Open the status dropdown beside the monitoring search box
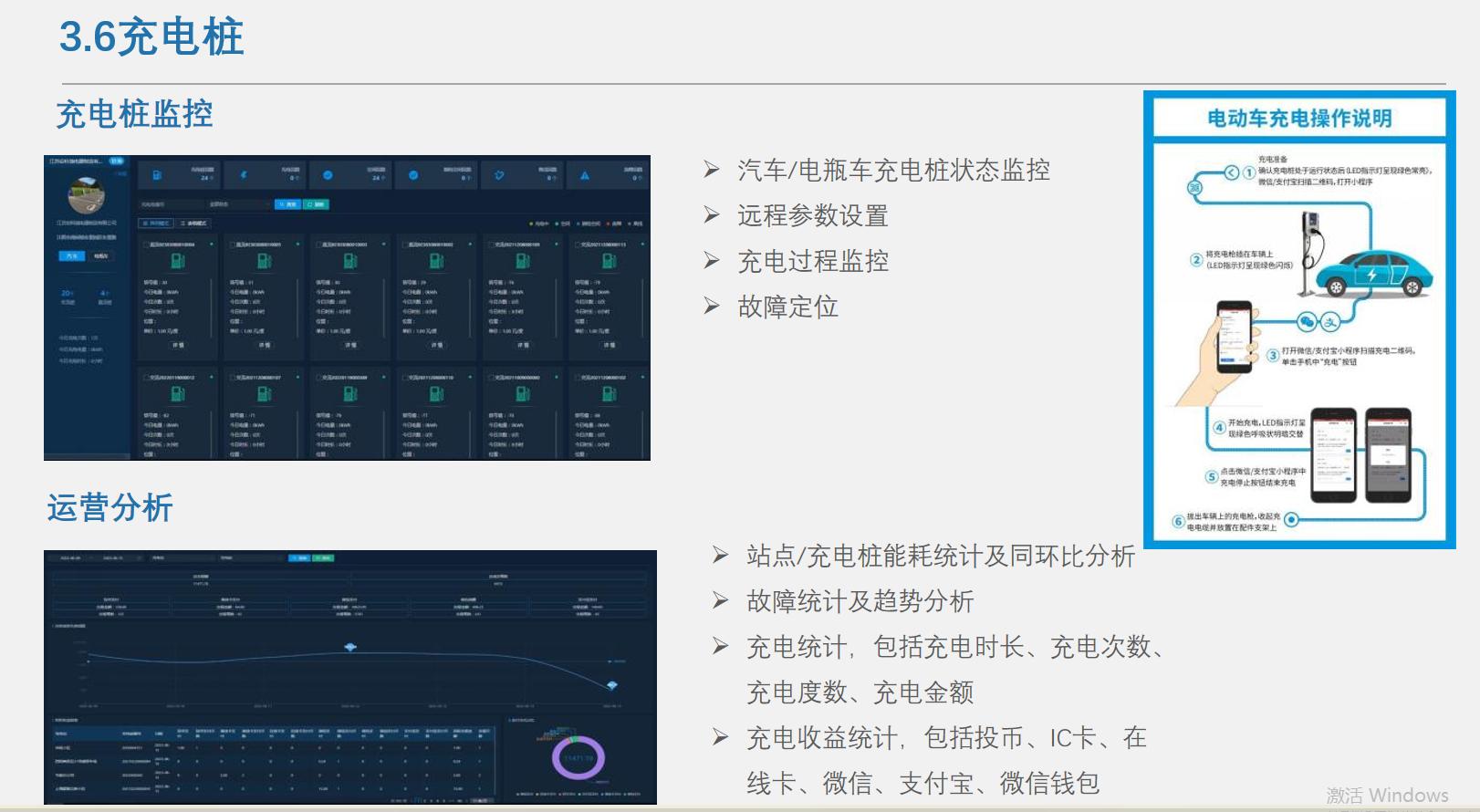Image resolution: width=1480 pixels, height=812 pixels. click(x=239, y=204)
